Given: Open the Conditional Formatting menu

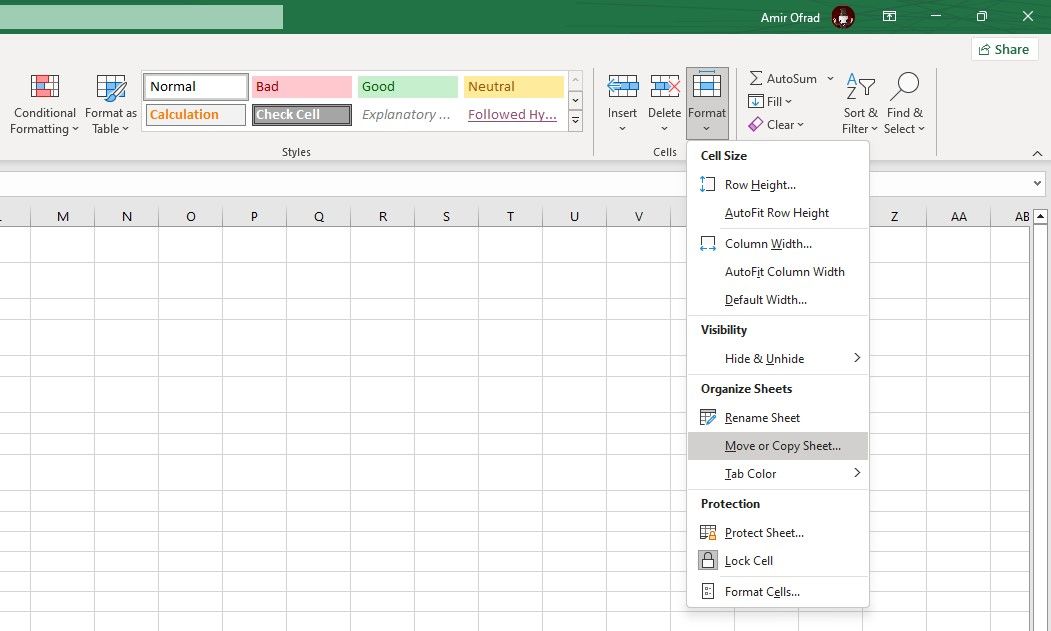Looking at the screenshot, I should (x=44, y=103).
